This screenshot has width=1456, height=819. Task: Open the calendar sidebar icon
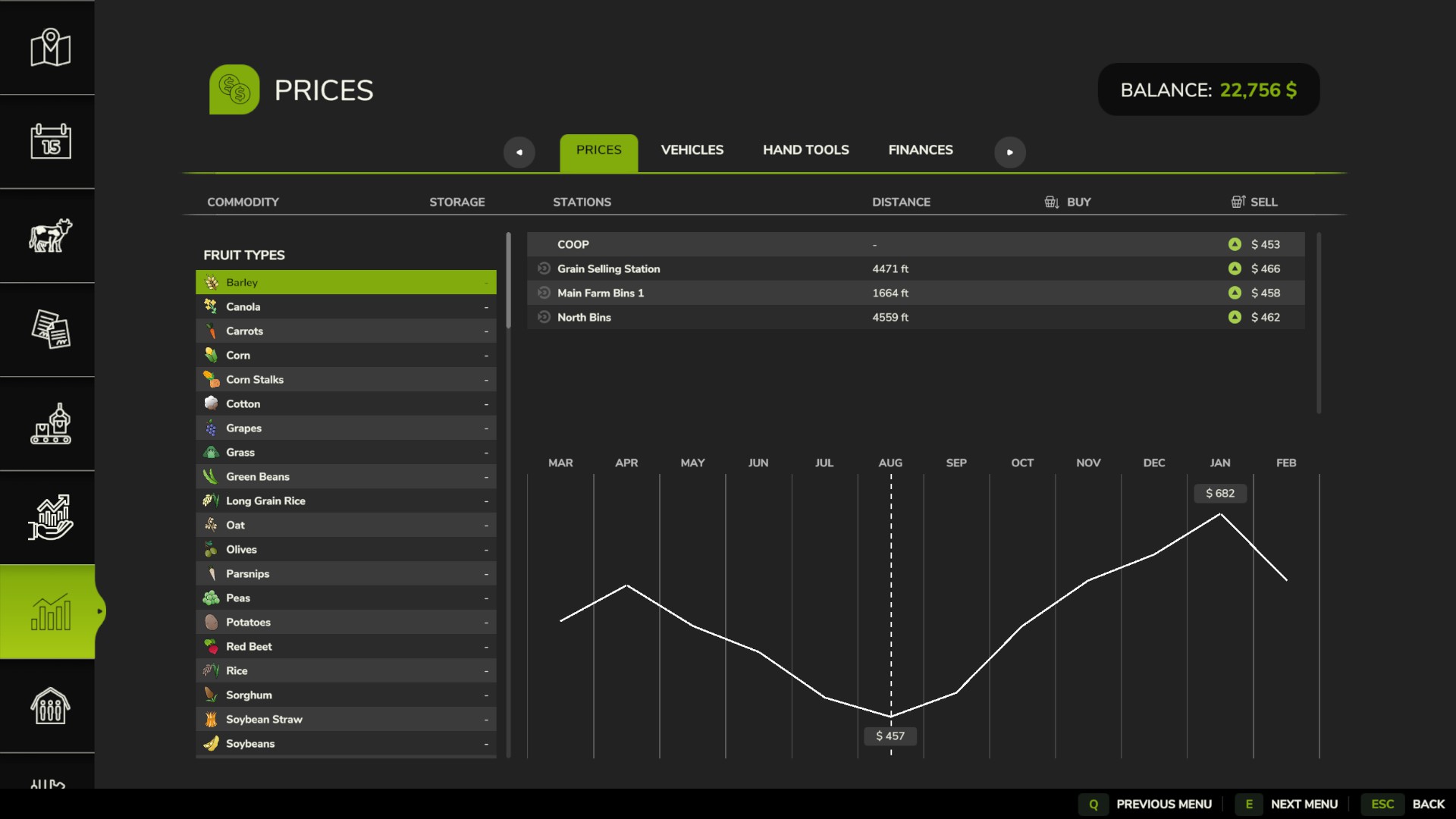pos(50,141)
